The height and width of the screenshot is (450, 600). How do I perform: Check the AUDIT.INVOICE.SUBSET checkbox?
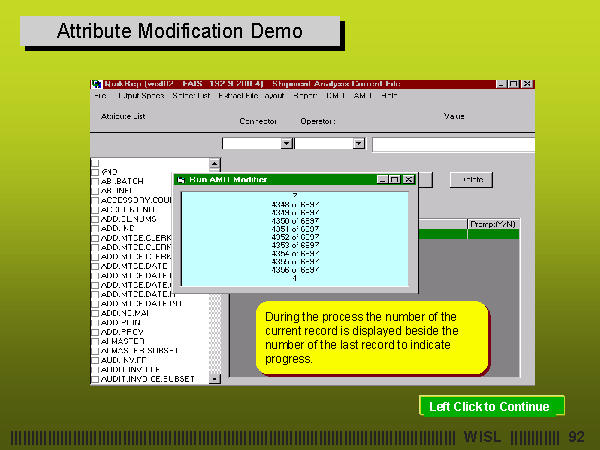pos(96,378)
